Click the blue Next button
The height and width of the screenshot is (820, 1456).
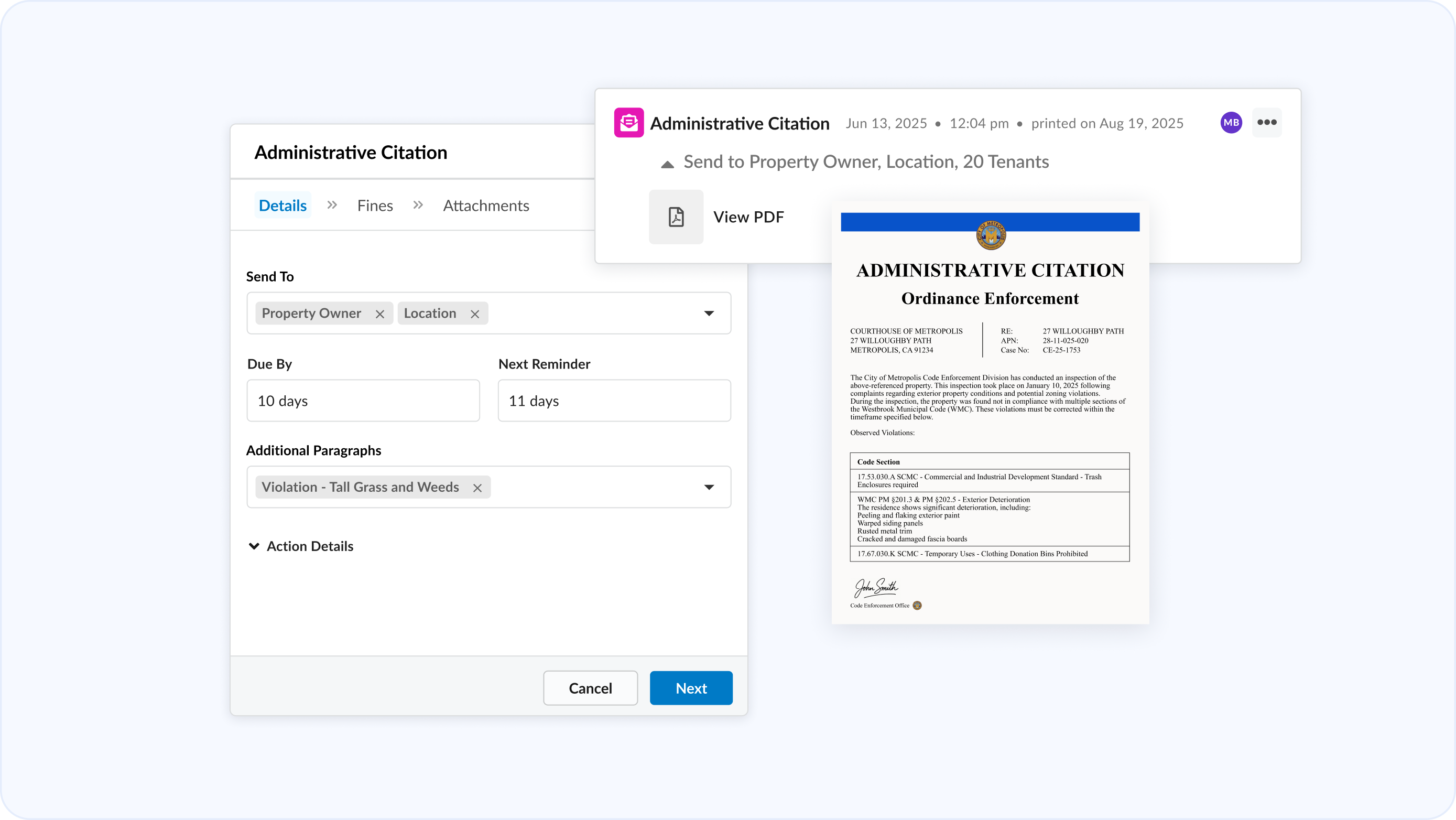click(x=691, y=688)
